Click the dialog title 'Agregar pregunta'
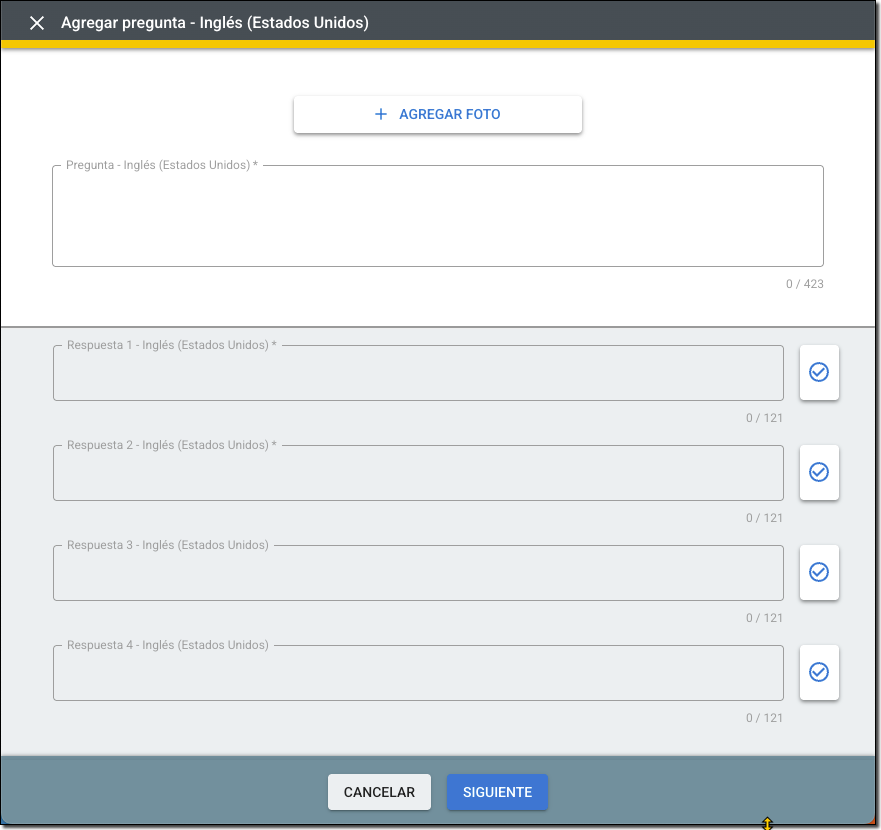 click(x=214, y=23)
